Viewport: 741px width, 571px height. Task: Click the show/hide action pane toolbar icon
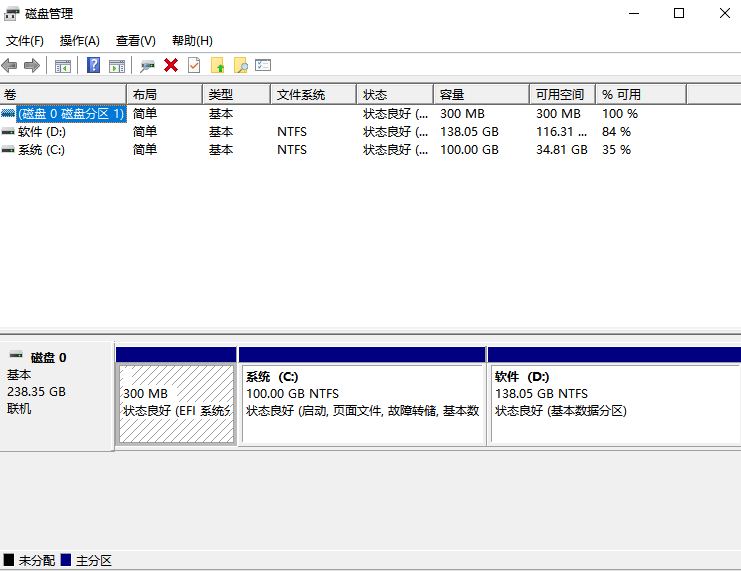pos(117,65)
